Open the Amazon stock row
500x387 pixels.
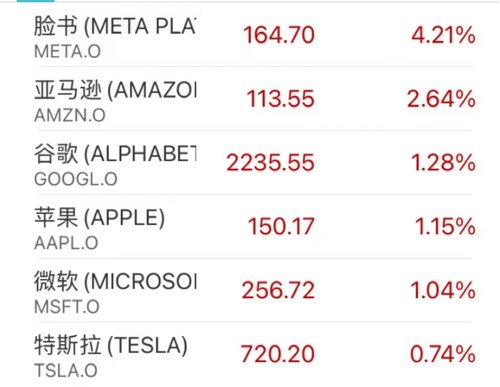[253, 99]
